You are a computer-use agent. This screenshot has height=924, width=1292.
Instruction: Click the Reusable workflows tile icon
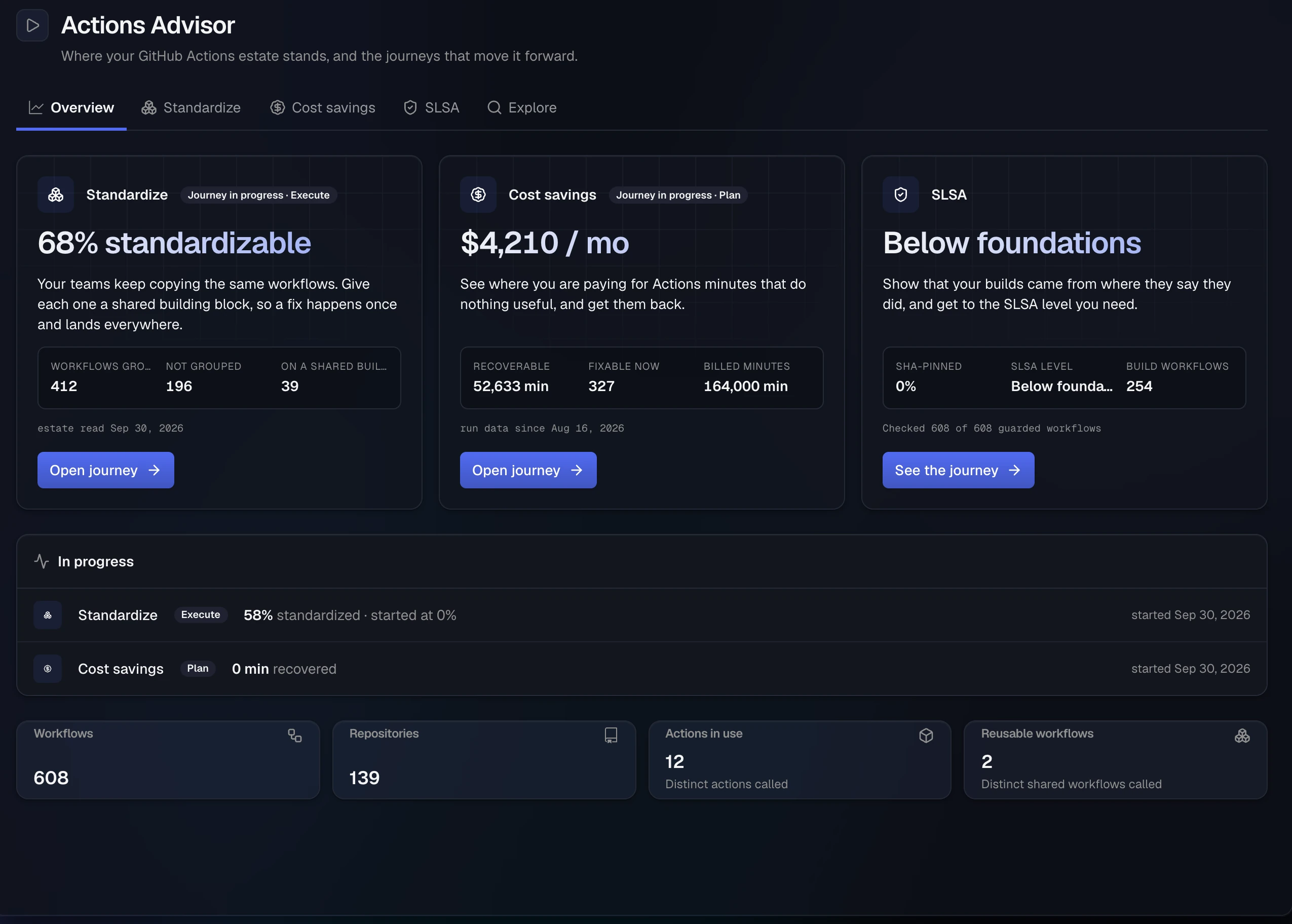pyautogui.click(x=1242, y=736)
